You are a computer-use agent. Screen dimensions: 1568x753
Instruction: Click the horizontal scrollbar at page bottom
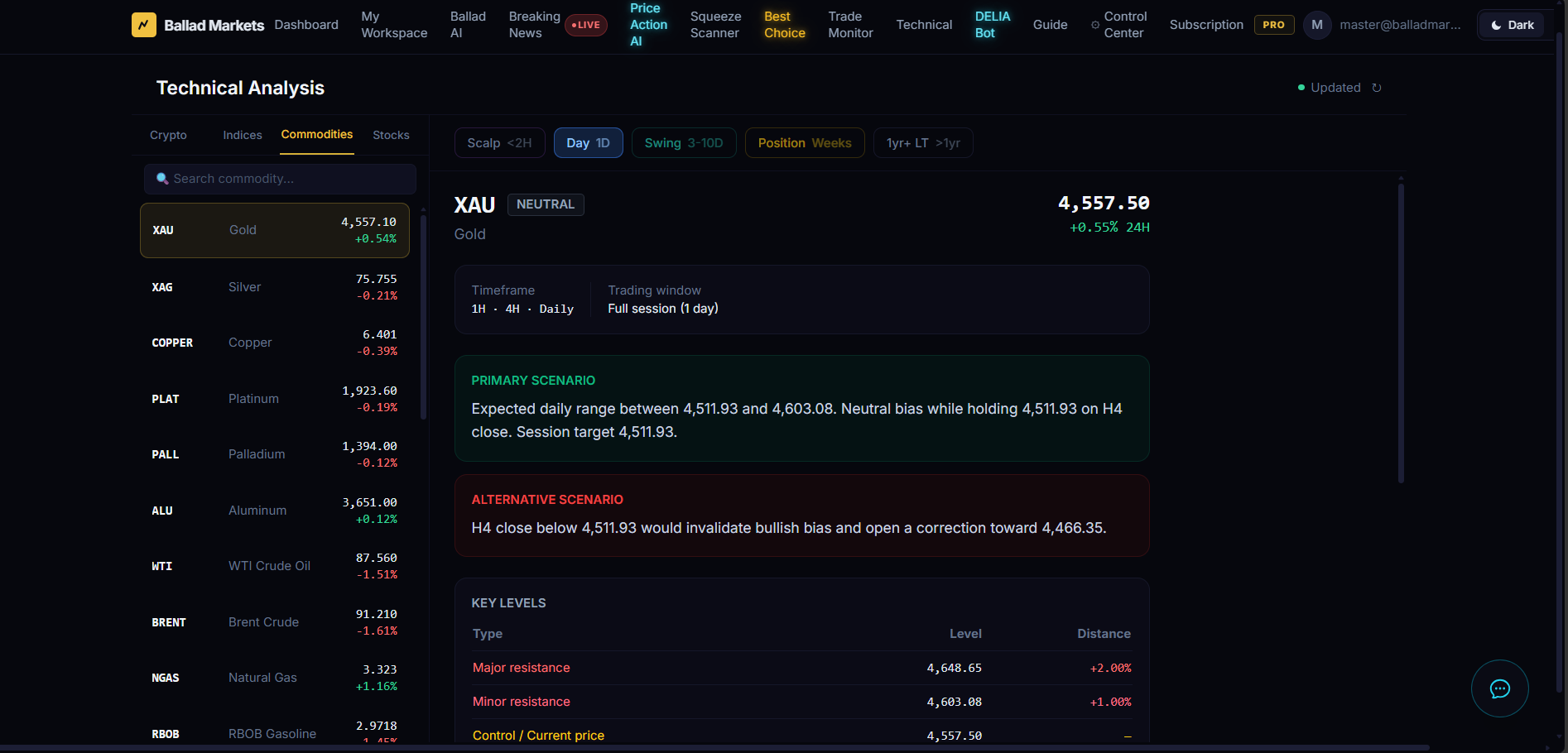(715, 748)
